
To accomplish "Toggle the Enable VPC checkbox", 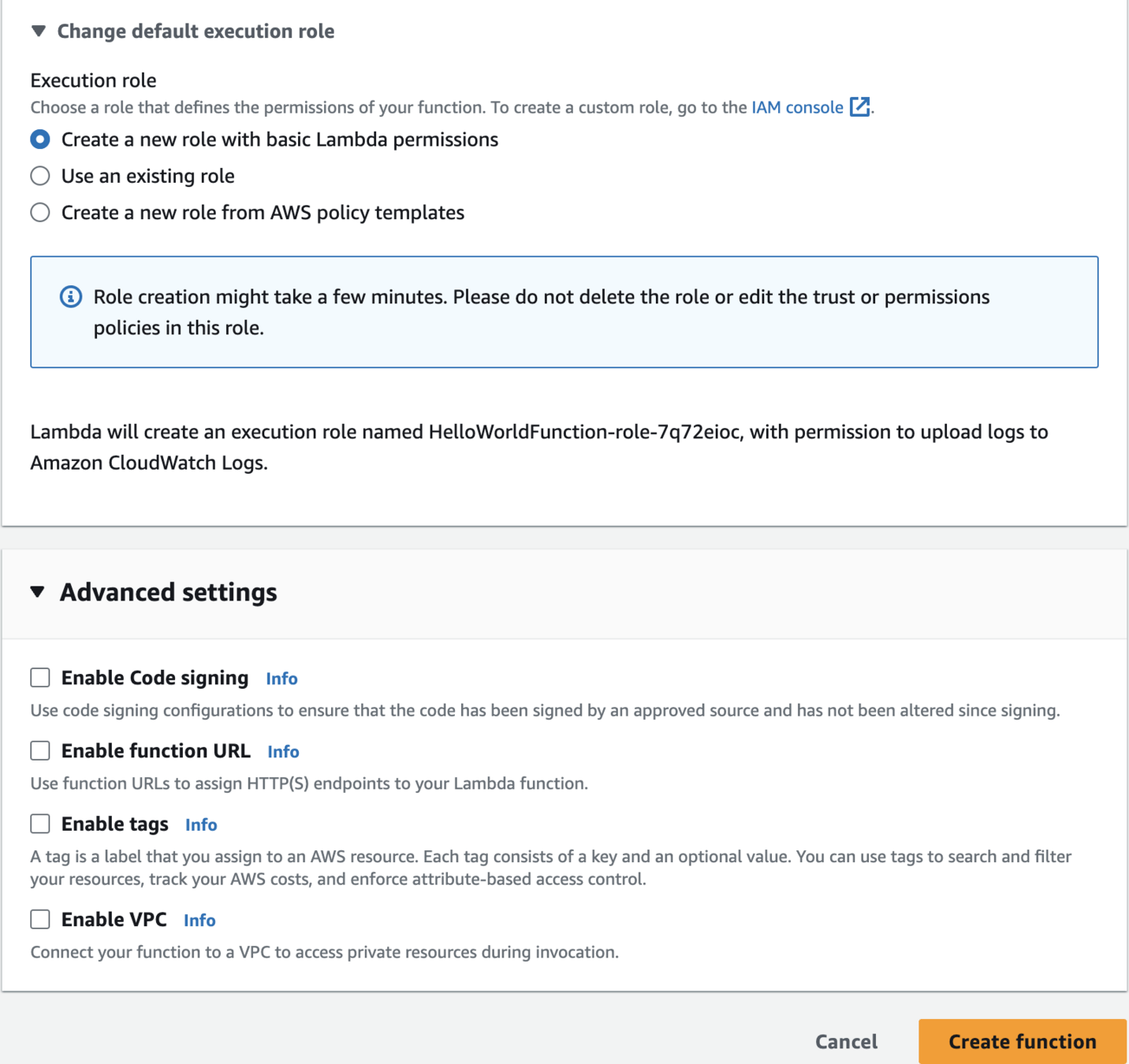I will point(40,919).
